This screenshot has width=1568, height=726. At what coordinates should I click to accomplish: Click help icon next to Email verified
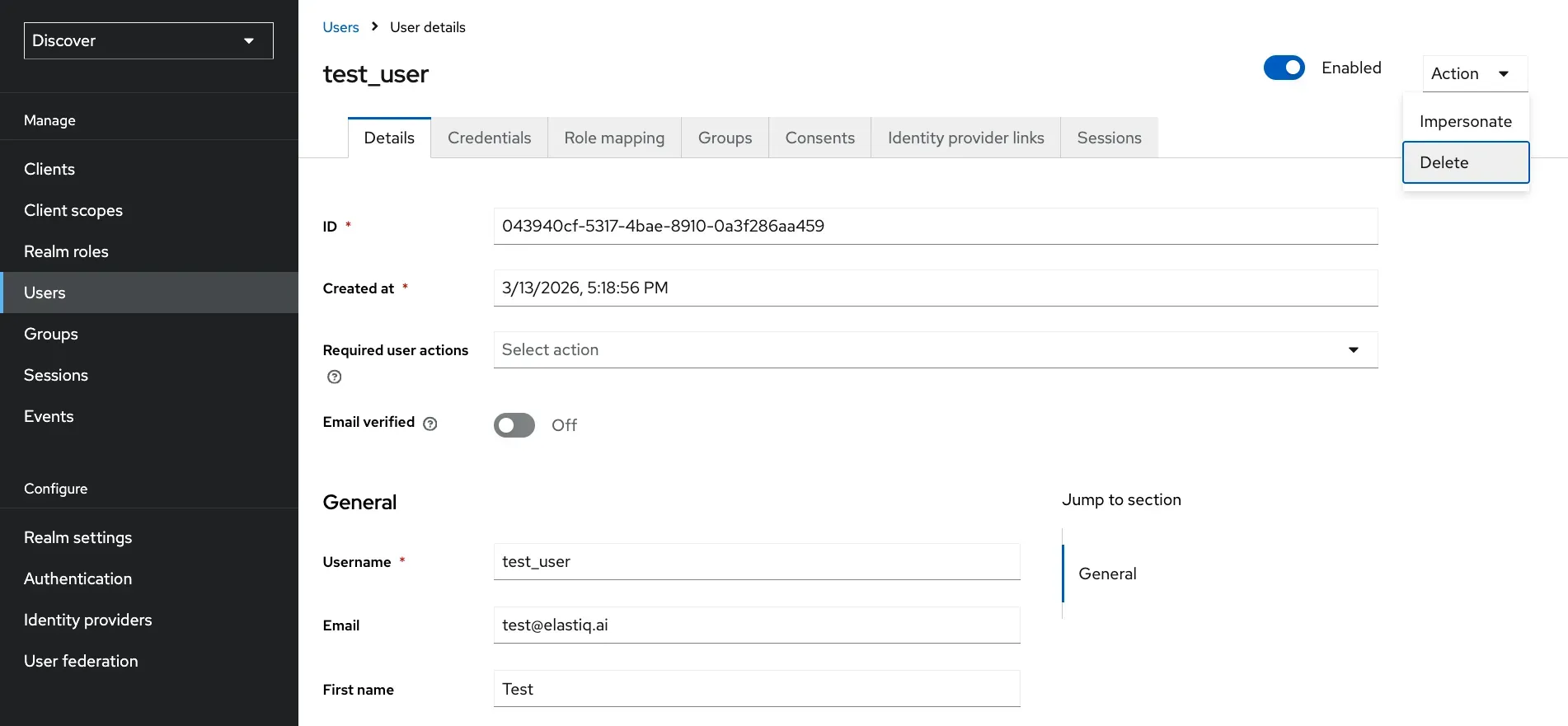pyautogui.click(x=430, y=424)
